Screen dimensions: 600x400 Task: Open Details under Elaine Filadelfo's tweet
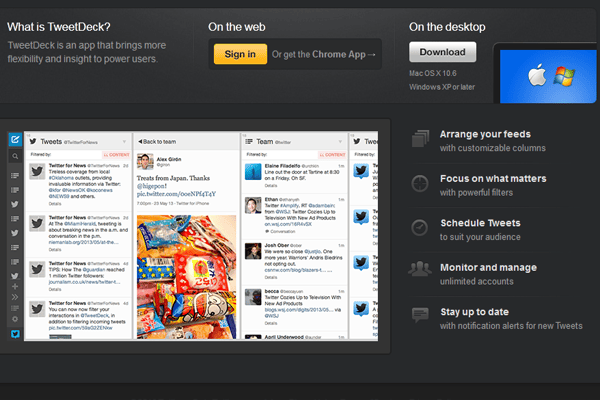[x=271, y=186]
